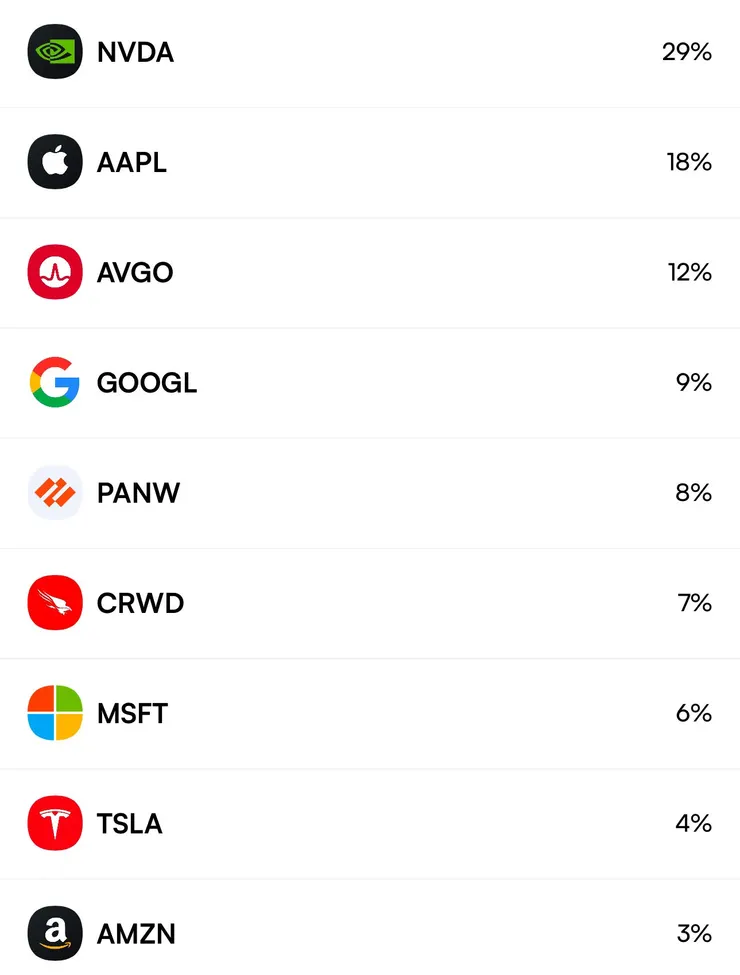Select the AMZN ticker text

point(136,934)
